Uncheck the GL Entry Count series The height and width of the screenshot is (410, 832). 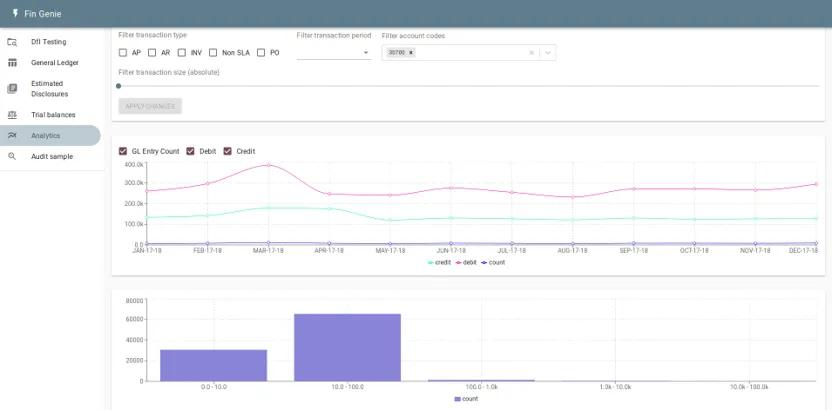pos(123,151)
